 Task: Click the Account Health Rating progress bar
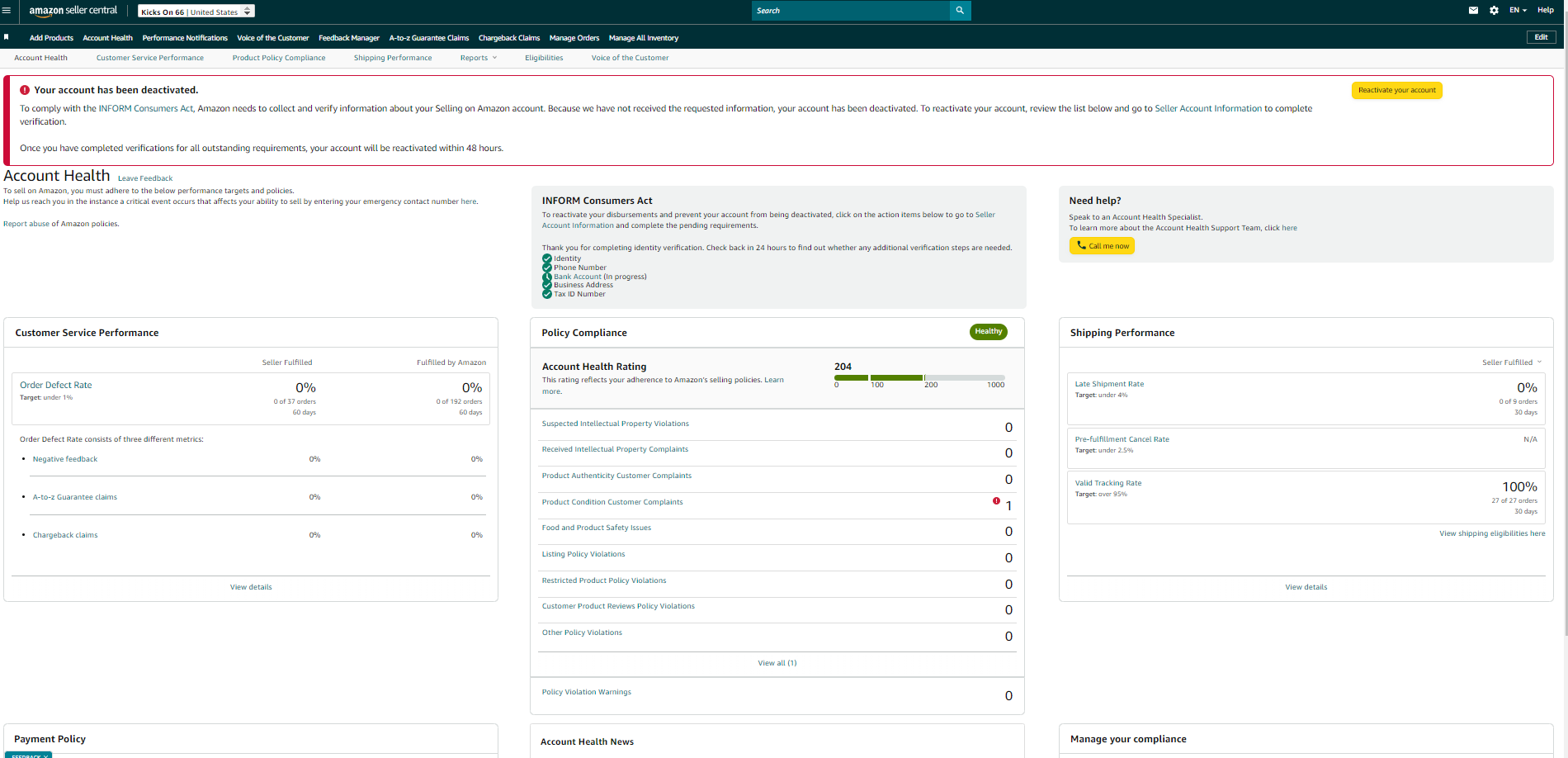tap(919, 377)
